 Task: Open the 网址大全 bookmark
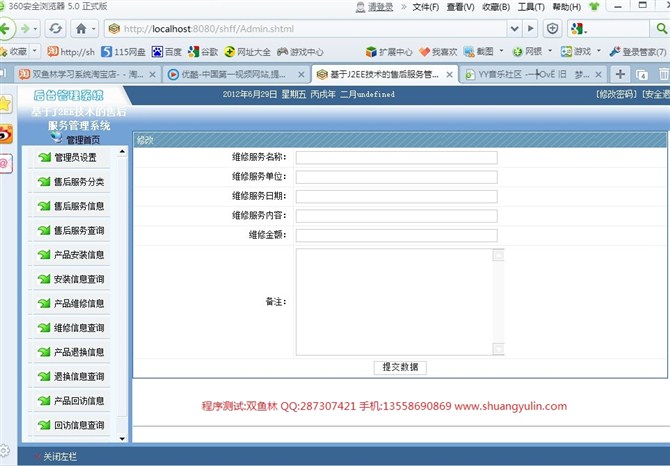[248, 52]
